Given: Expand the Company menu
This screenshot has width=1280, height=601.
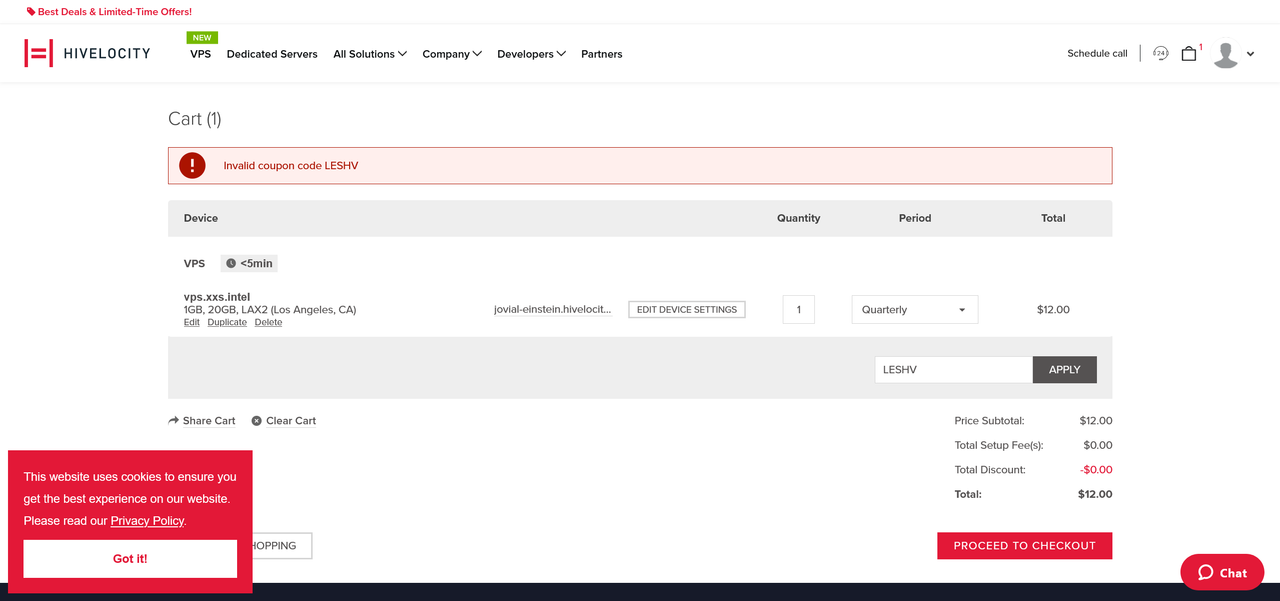Looking at the screenshot, I should [x=452, y=54].
